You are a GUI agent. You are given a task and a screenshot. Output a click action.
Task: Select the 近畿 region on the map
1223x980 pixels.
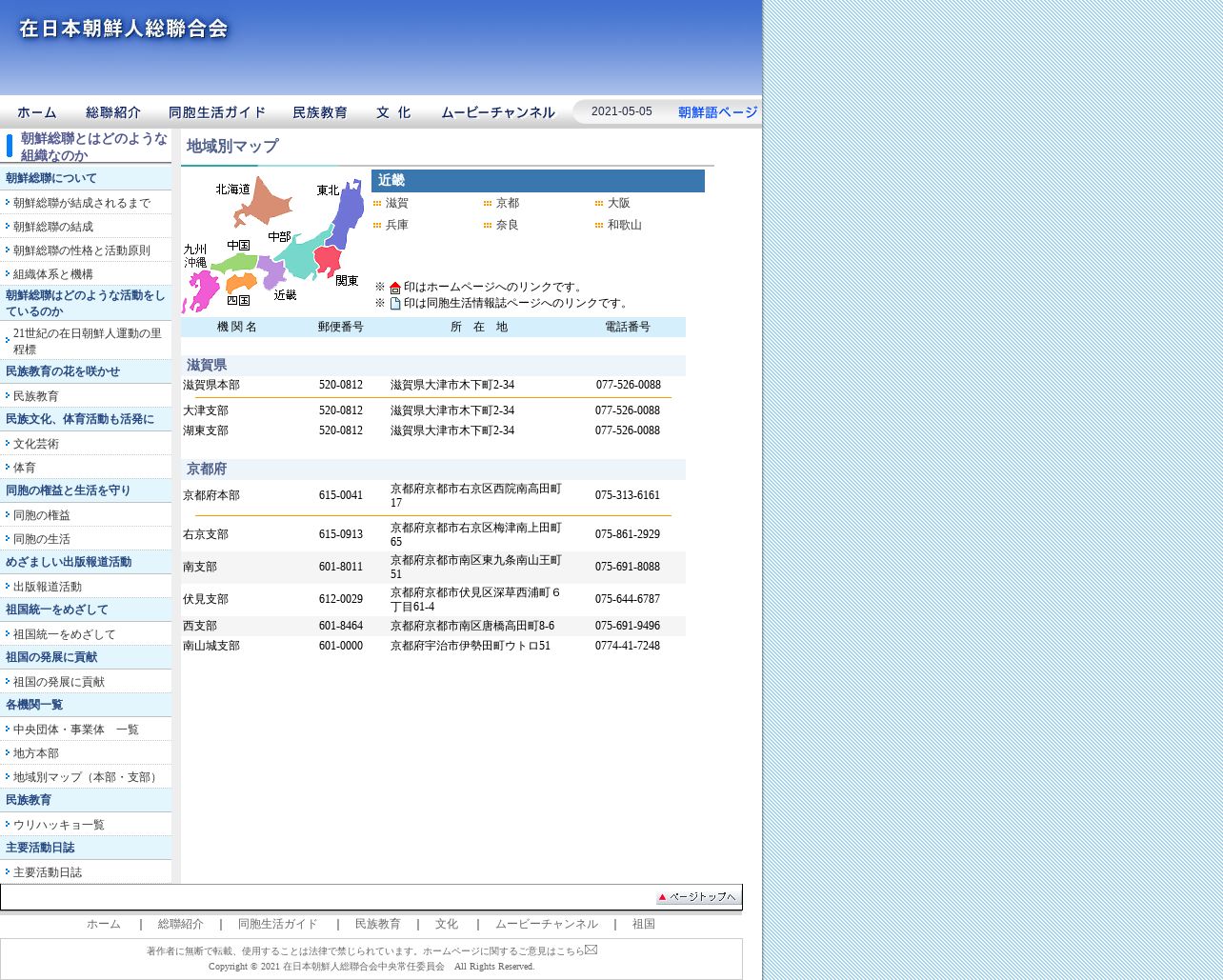(x=271, y=271)
